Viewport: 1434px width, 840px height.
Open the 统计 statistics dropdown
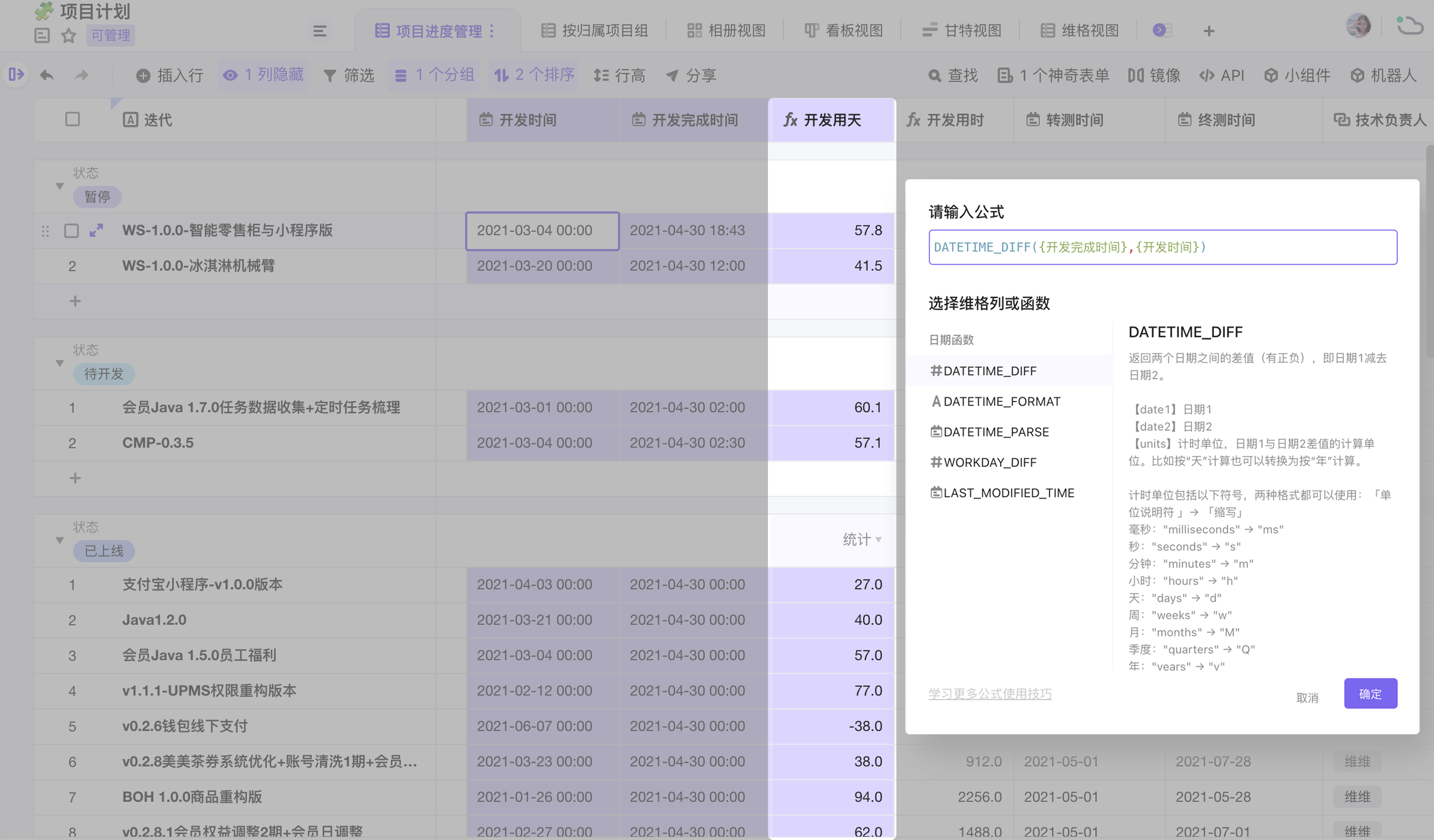coord(862,539)
